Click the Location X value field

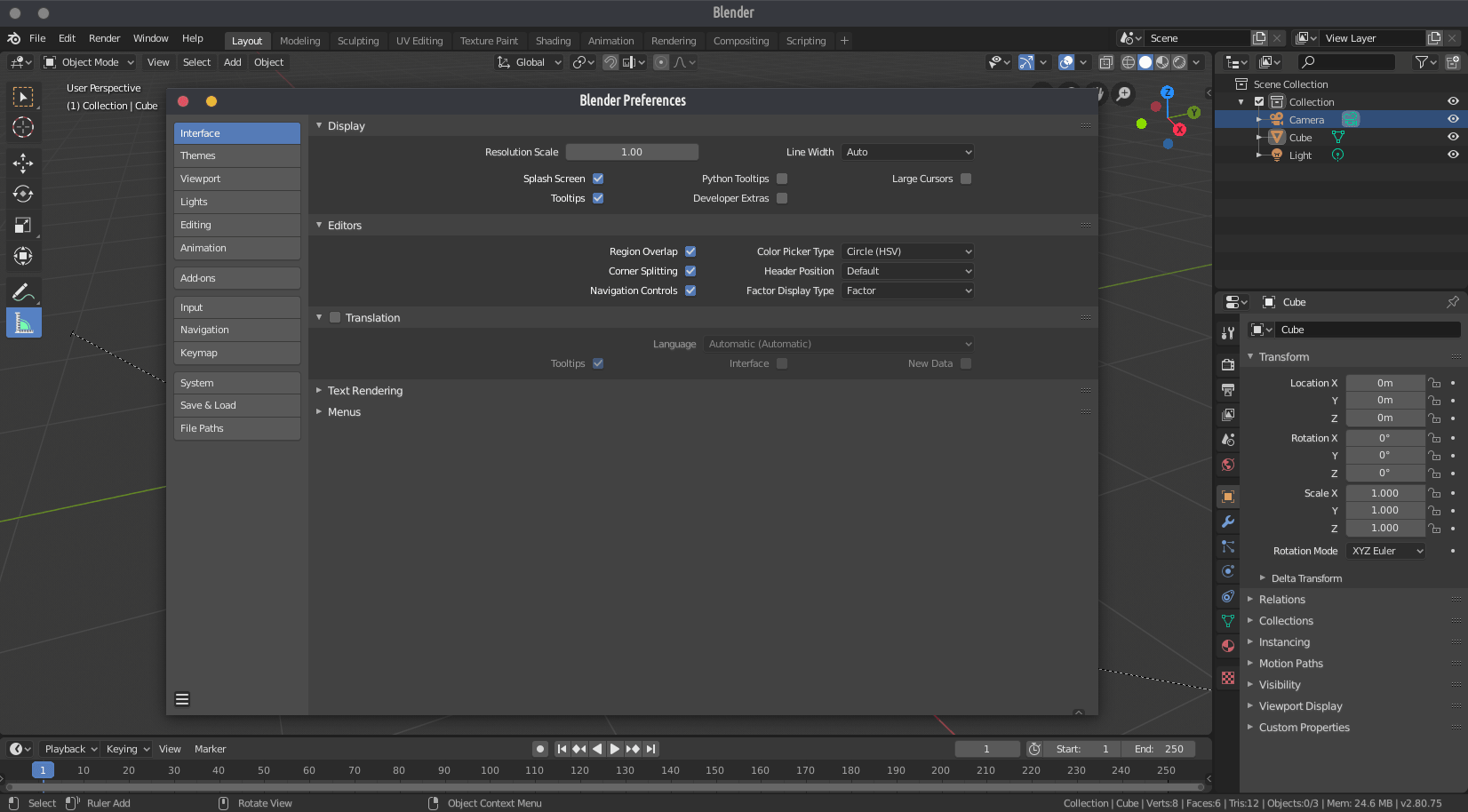tap(1384, 383)
